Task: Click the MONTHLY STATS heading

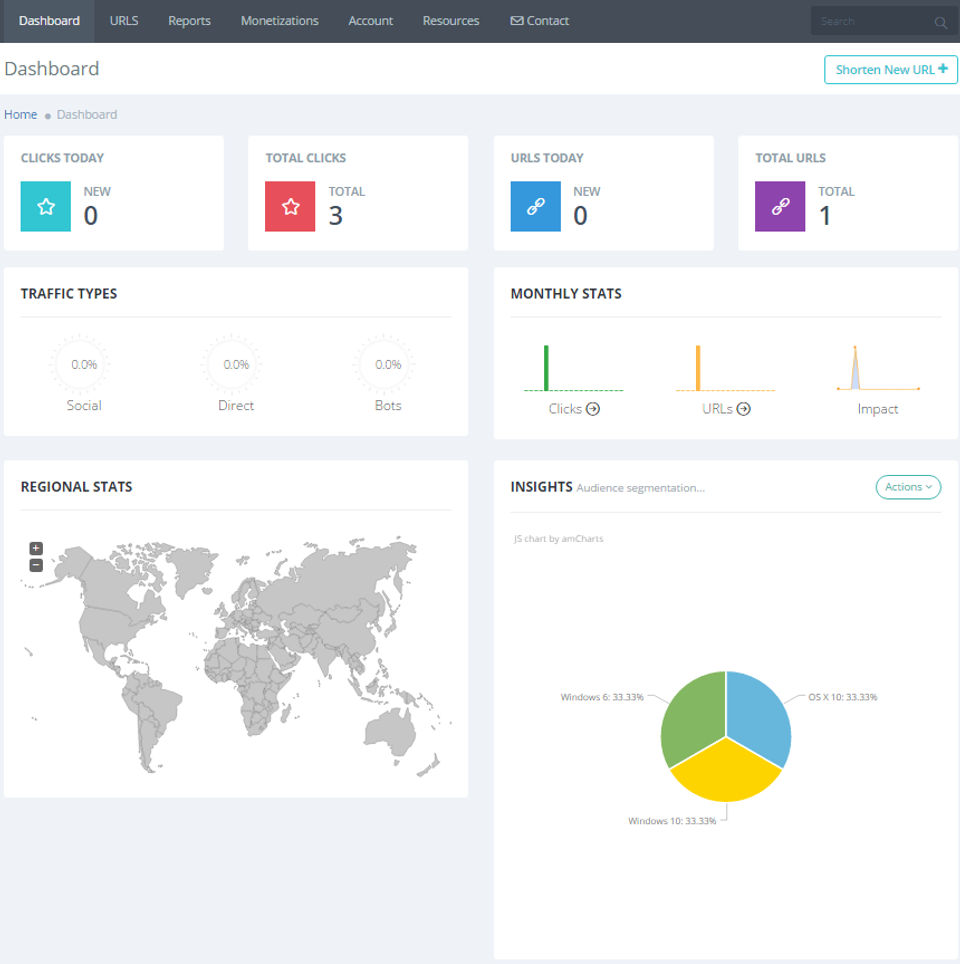Action: [566, 294]
